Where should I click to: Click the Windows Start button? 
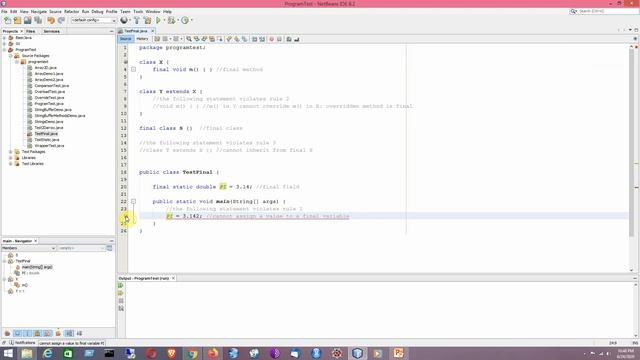coord(8,353)
